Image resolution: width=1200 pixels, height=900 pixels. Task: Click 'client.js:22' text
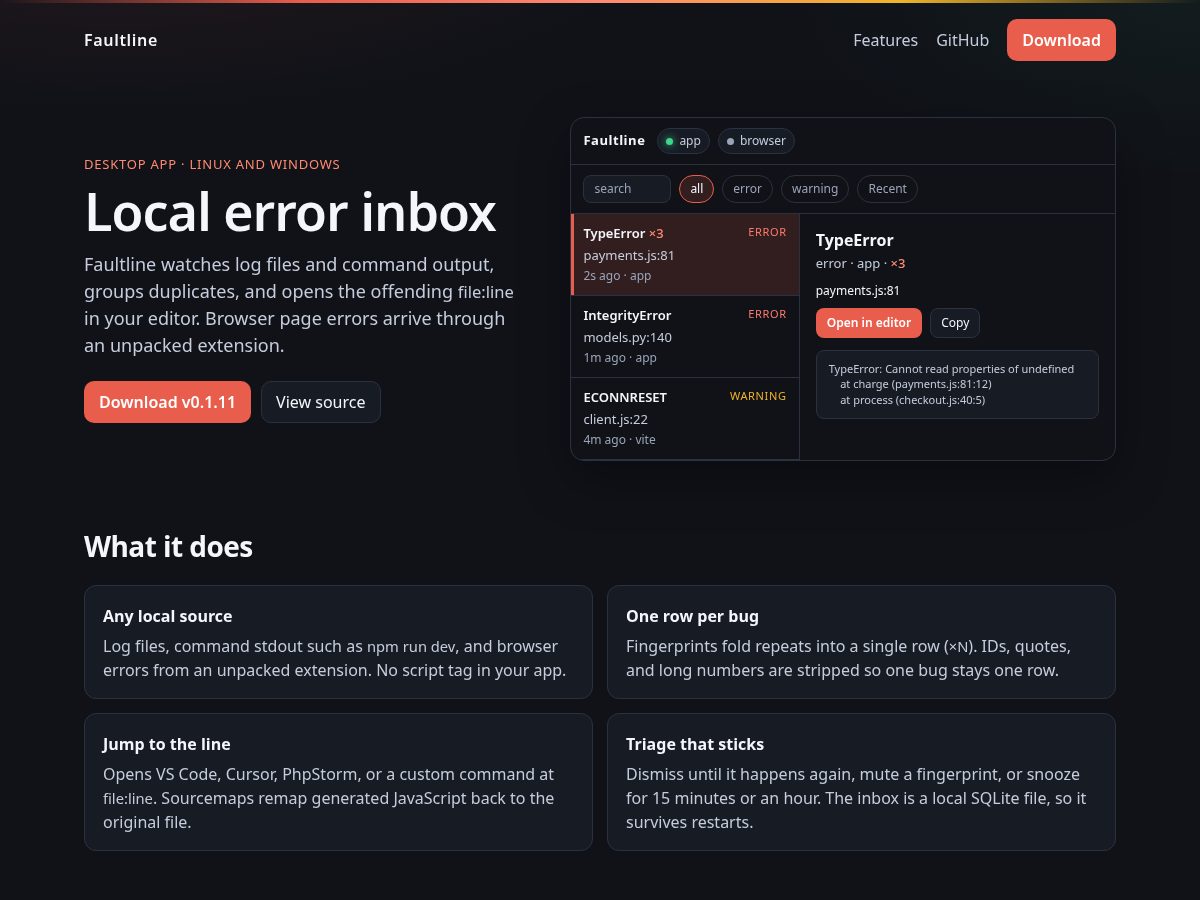[616, 419]
